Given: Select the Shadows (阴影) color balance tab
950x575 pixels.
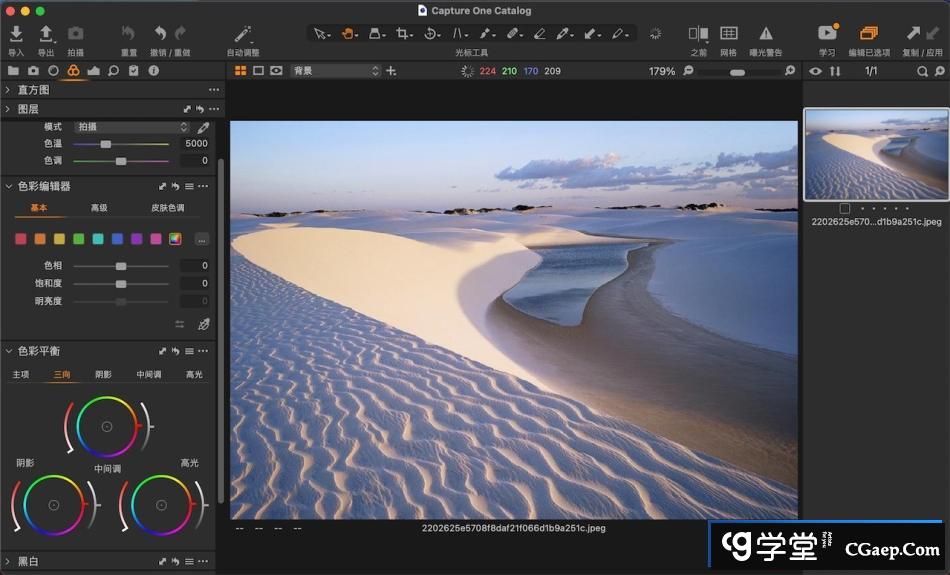Looking at the screenshot, I should pyautogui.click(x=103, y=374).
